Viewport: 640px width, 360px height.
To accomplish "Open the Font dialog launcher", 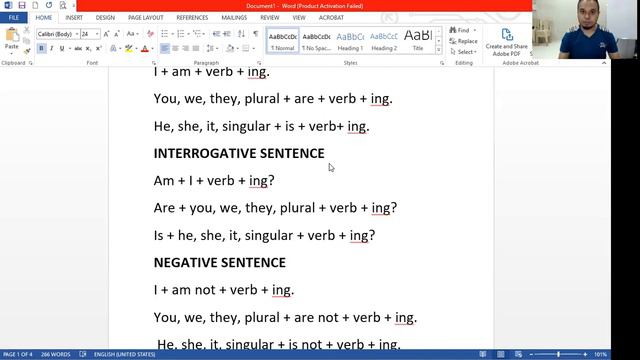I will 154,63.
